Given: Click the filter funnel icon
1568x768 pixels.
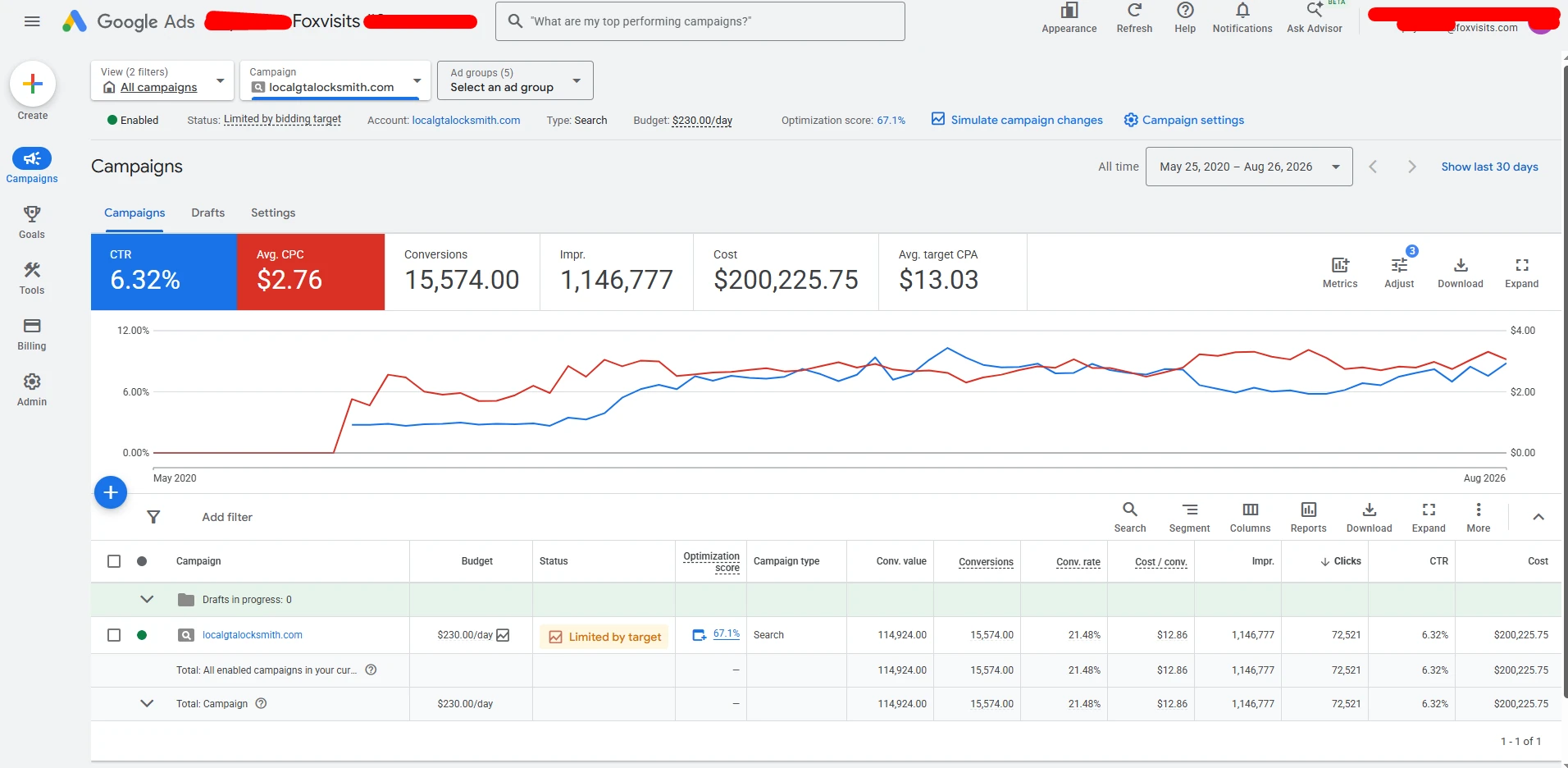Looking at the screenshot, I should [x=153, y=517].
